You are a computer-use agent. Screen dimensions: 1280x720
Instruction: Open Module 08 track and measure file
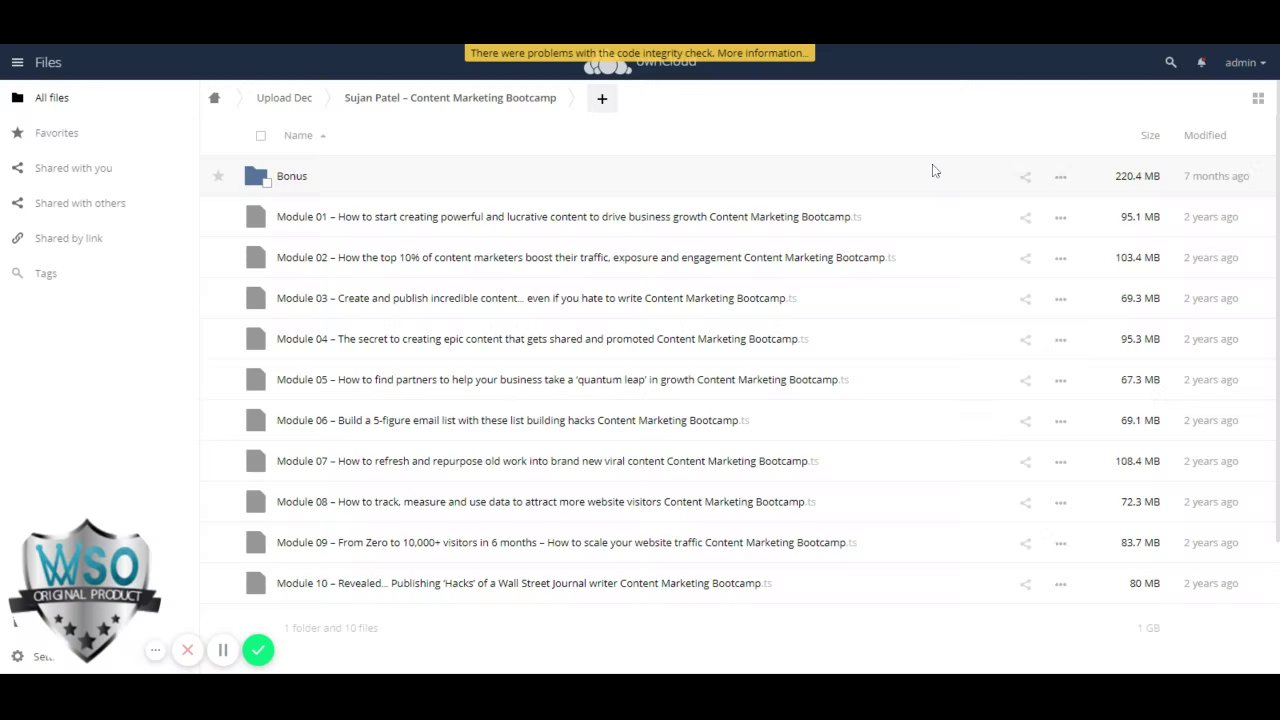(546, 502)
